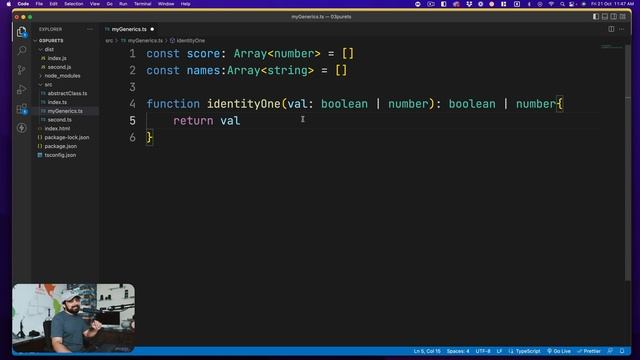The width and height of the screenshot is (640, 360).
Task: Click the Split Editor Right icon
Action: (611, 29)
